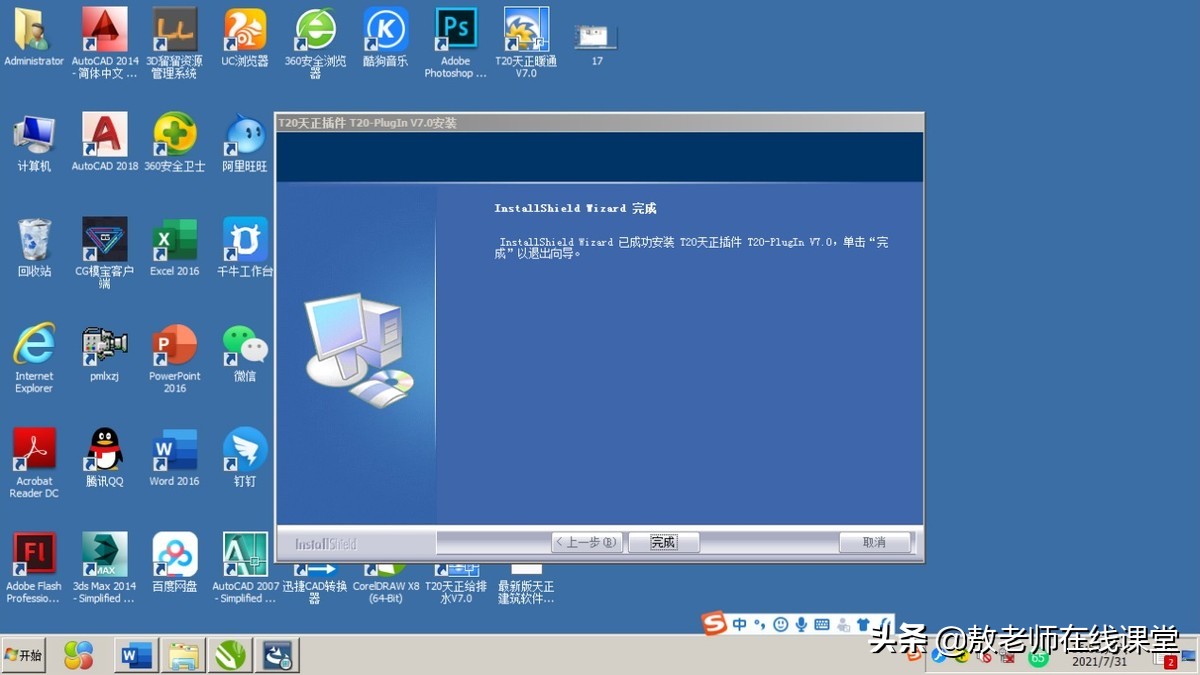The height and width of the screenshot is (675, 1200).
Task: Launch 微信 from the desktop
Action: click(x=244, y=345)
